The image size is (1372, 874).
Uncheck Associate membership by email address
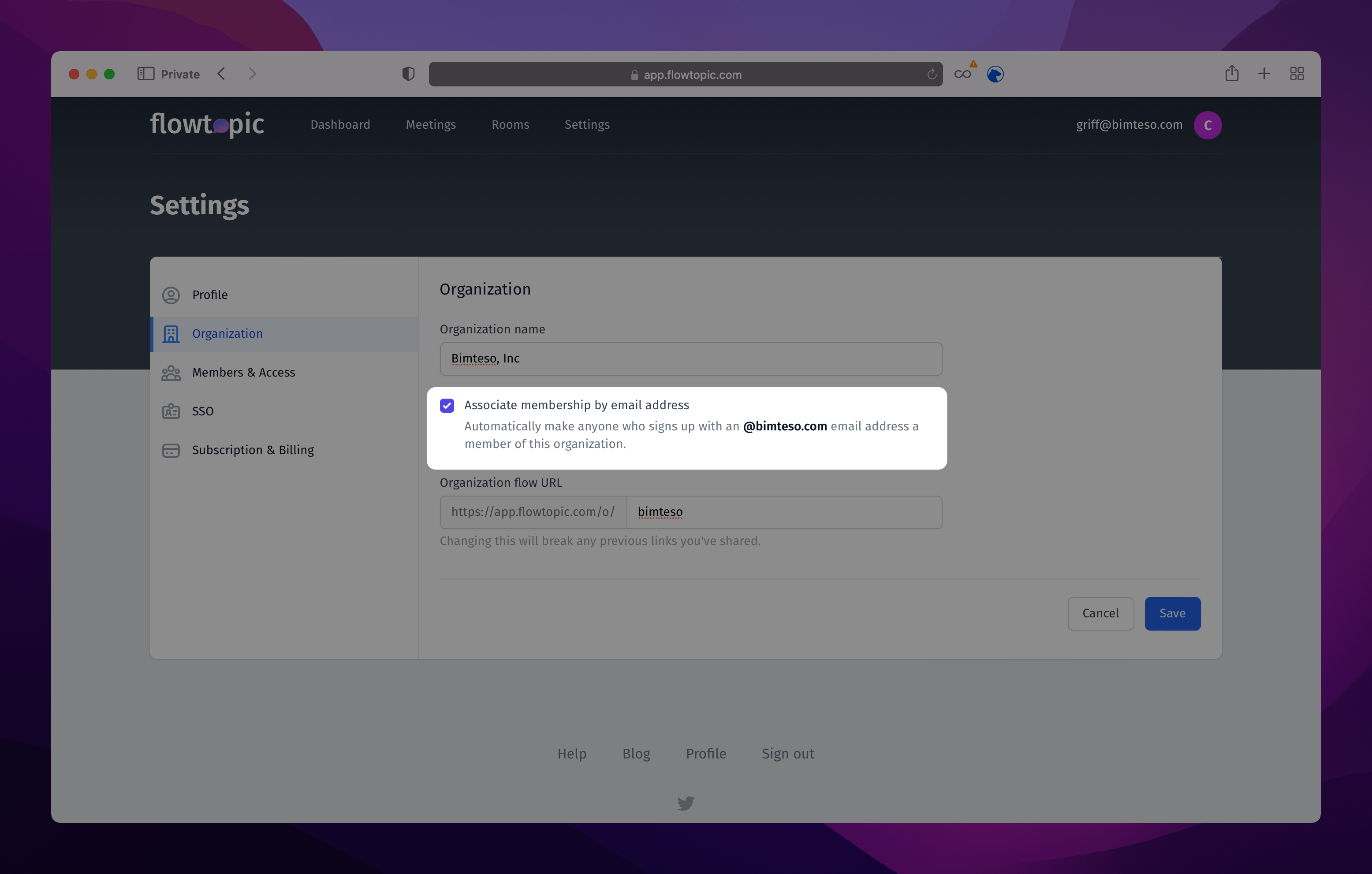(x=447, y=406)
